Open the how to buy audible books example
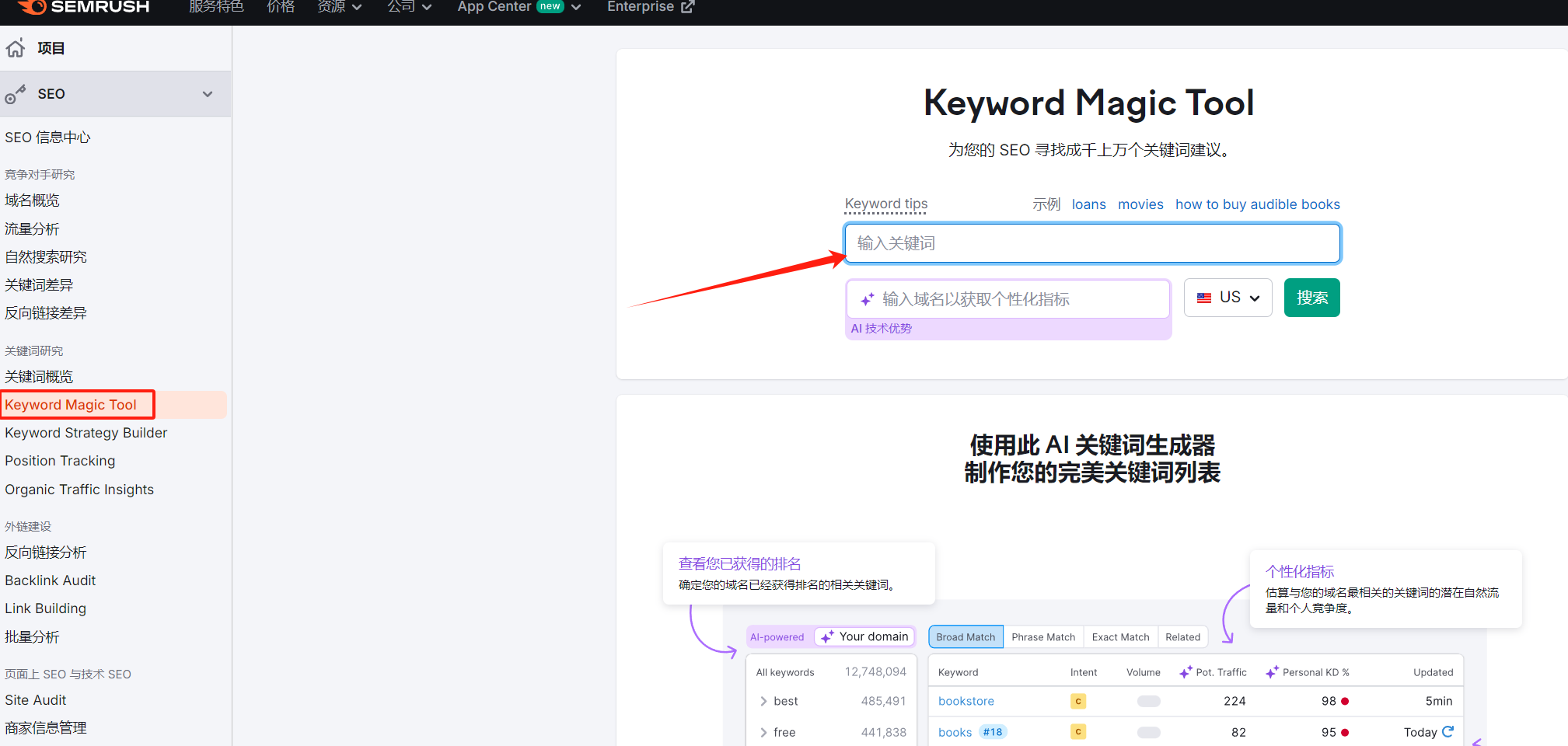Viewport: 1568px width, 746px height. (1257, 204)
